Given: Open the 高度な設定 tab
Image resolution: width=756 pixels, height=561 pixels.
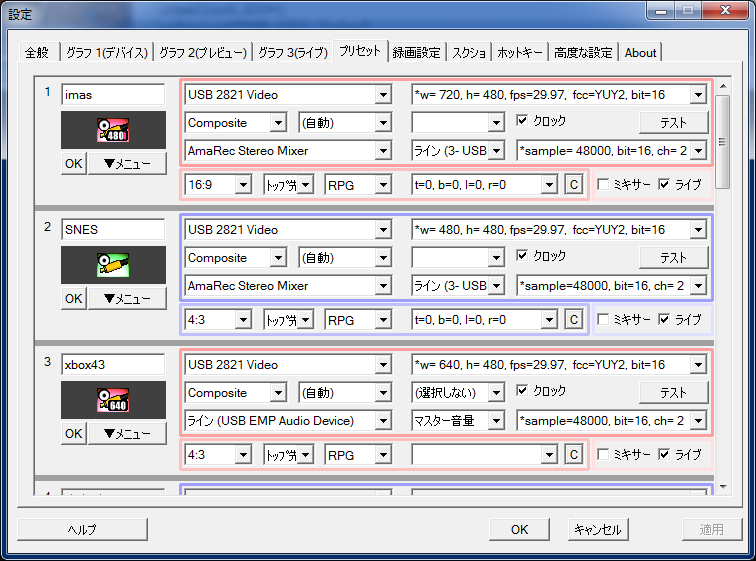Looking at the screenshot, I should [583, 53].
